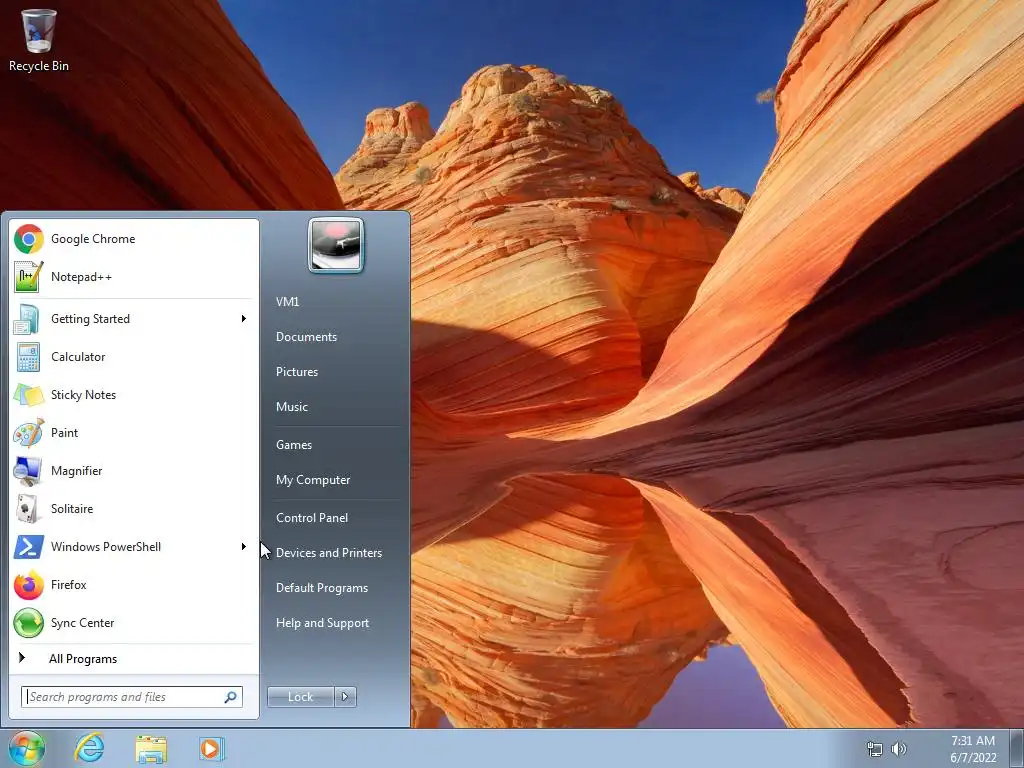Open the Paint palette icon
The width and height of the screenshot is (1024, 768).
[x=29, y=432]
